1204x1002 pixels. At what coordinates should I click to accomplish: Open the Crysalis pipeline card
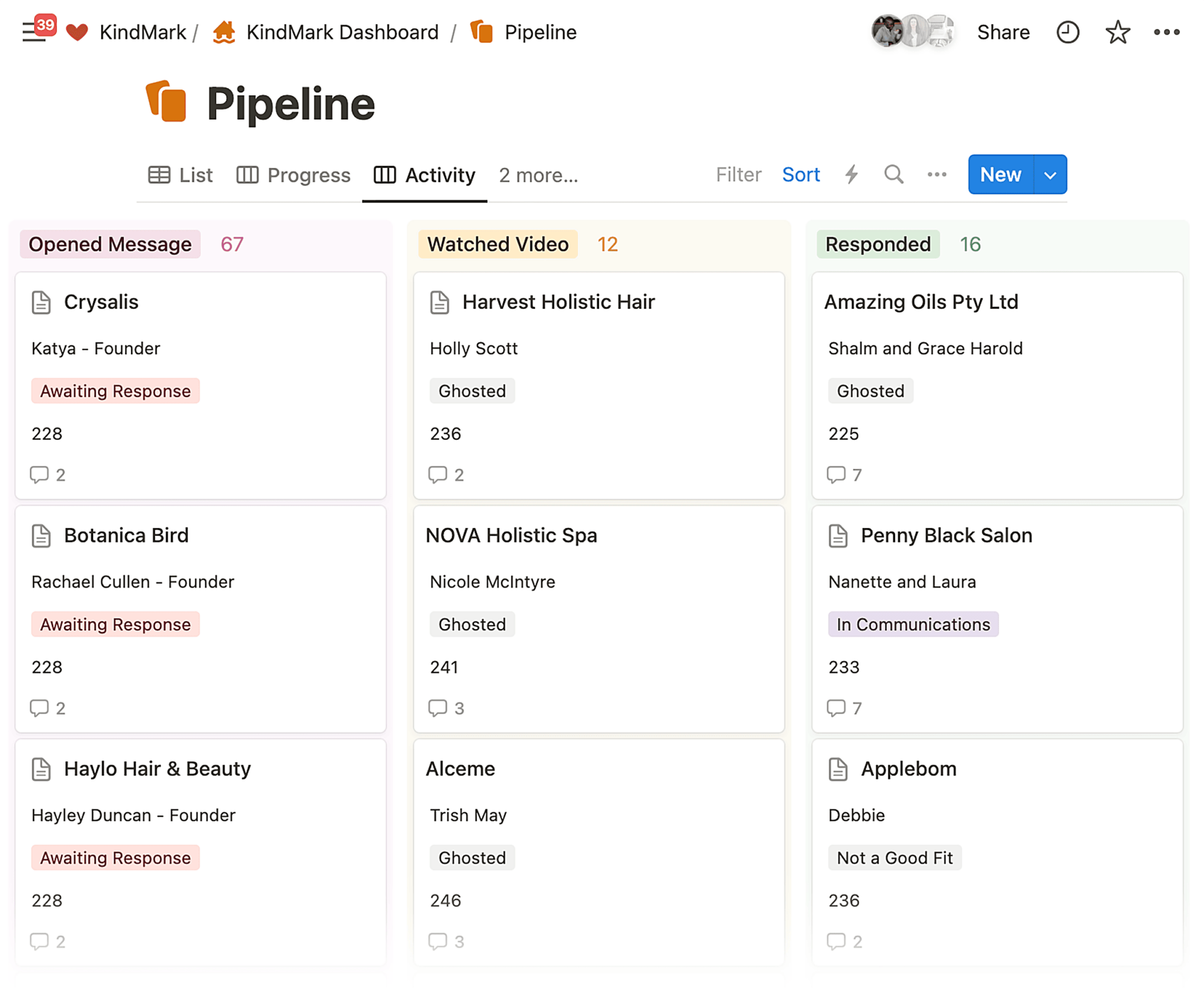pos(101,301)
